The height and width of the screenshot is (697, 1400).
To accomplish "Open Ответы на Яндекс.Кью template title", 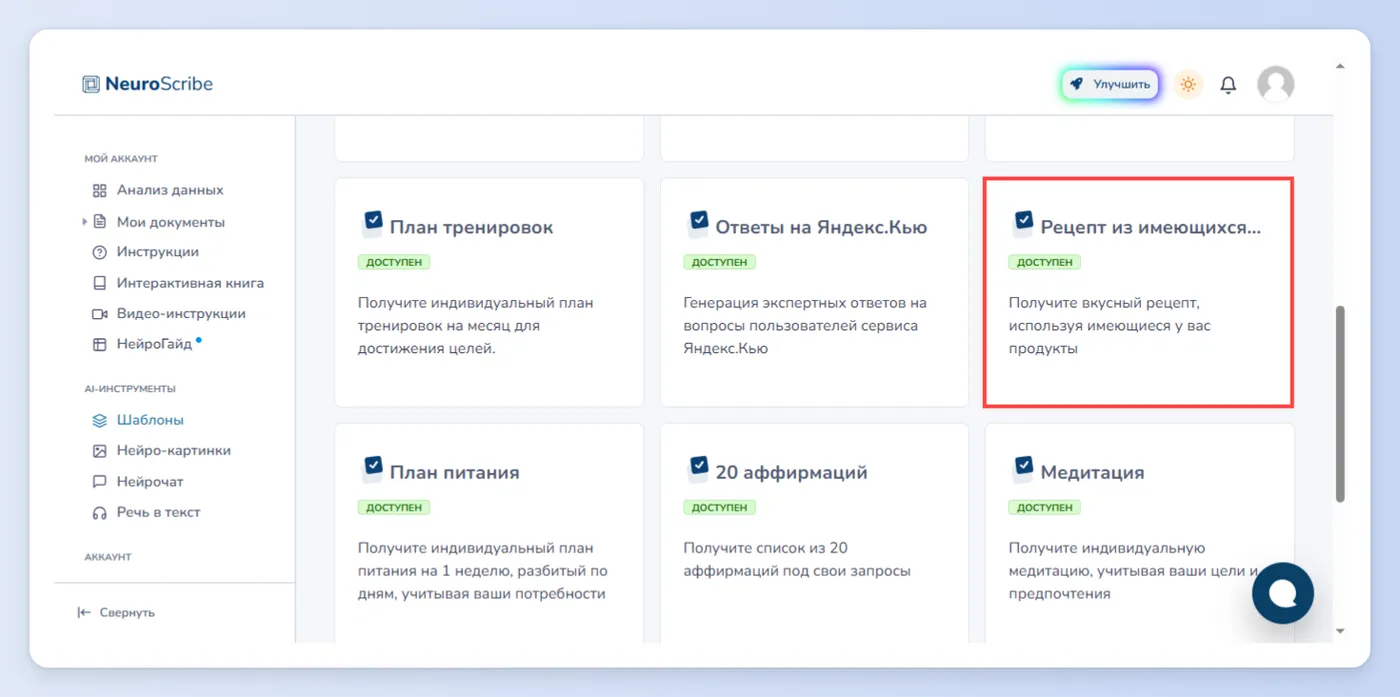I will pyautogui.click(x=821, y=227).
